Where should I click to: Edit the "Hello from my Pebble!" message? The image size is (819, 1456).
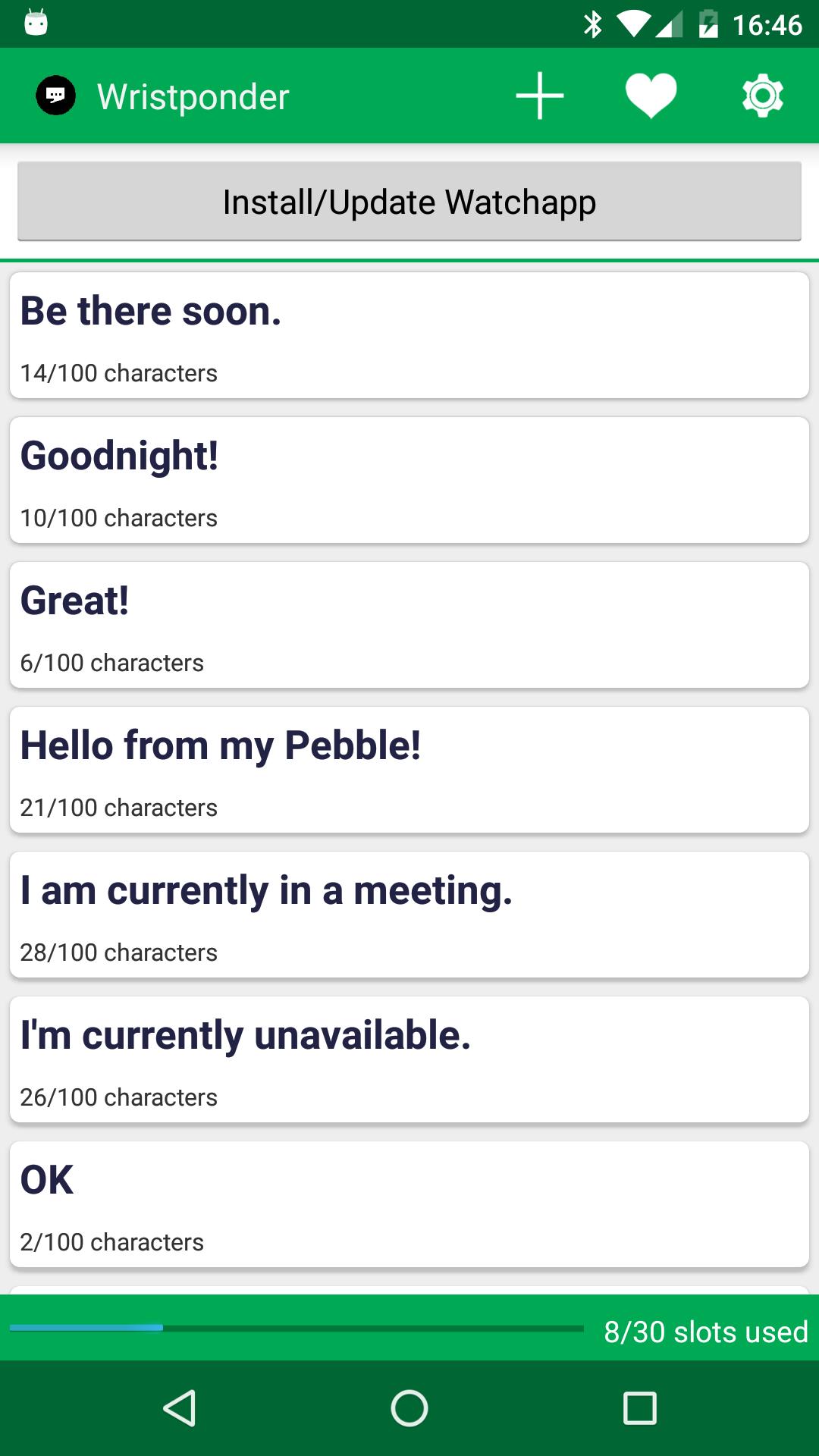tap(409, 770)
